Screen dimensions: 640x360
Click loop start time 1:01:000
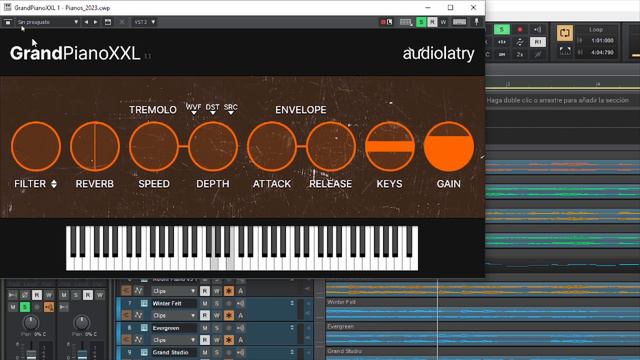[x=602, y=40]
